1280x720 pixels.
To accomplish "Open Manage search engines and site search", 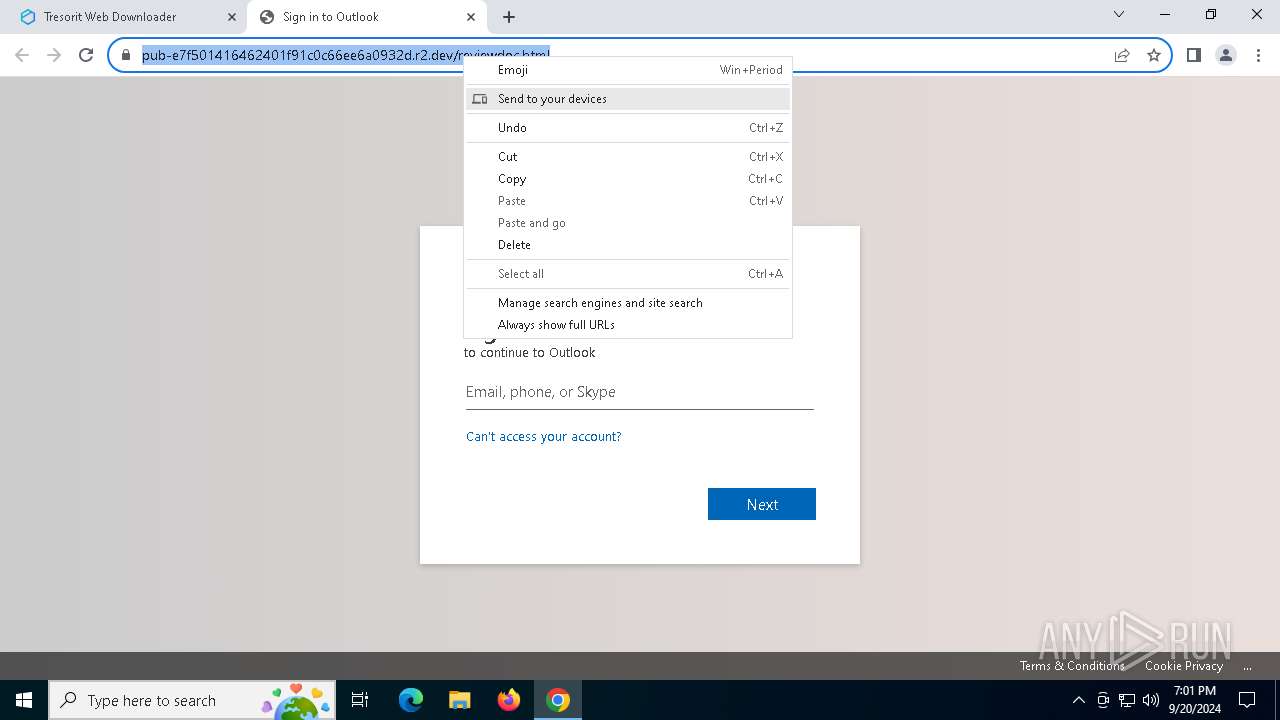I will [x=628, y=303].
